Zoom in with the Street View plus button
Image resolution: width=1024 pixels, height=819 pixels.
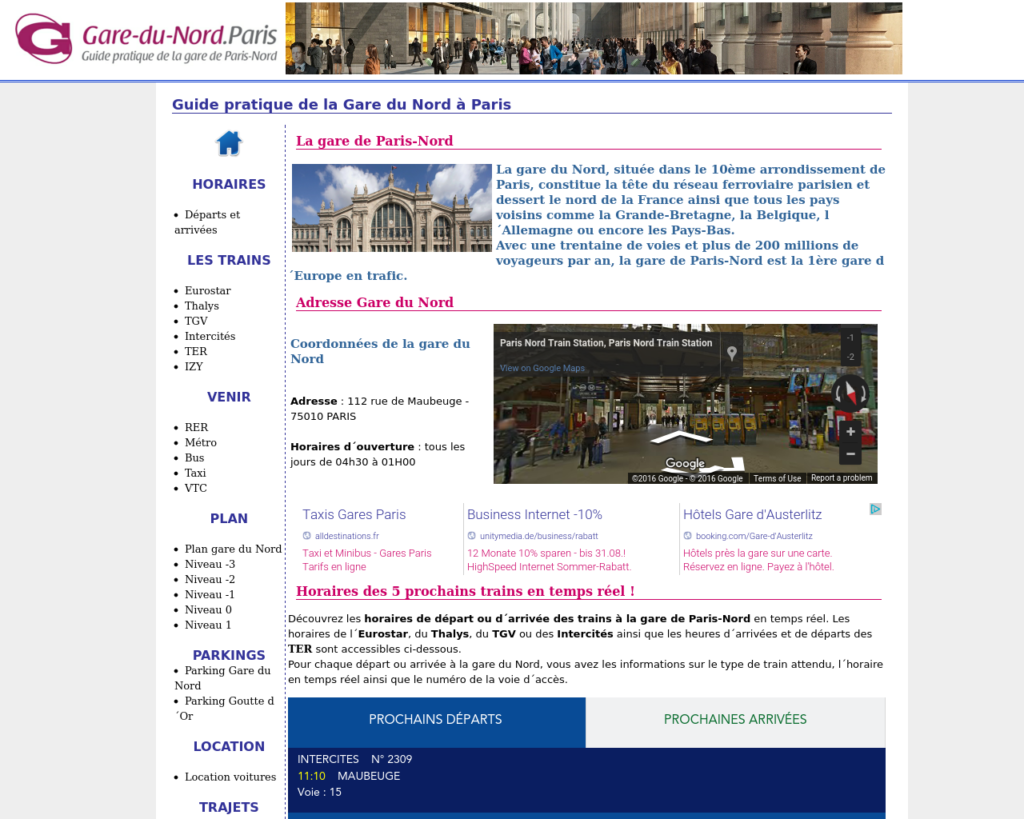tap(850, 432)
